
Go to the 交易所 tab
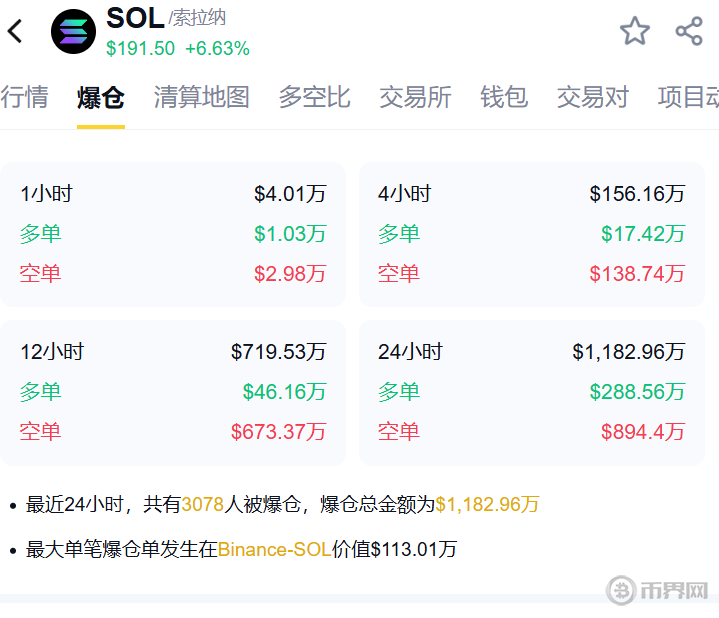415,97
